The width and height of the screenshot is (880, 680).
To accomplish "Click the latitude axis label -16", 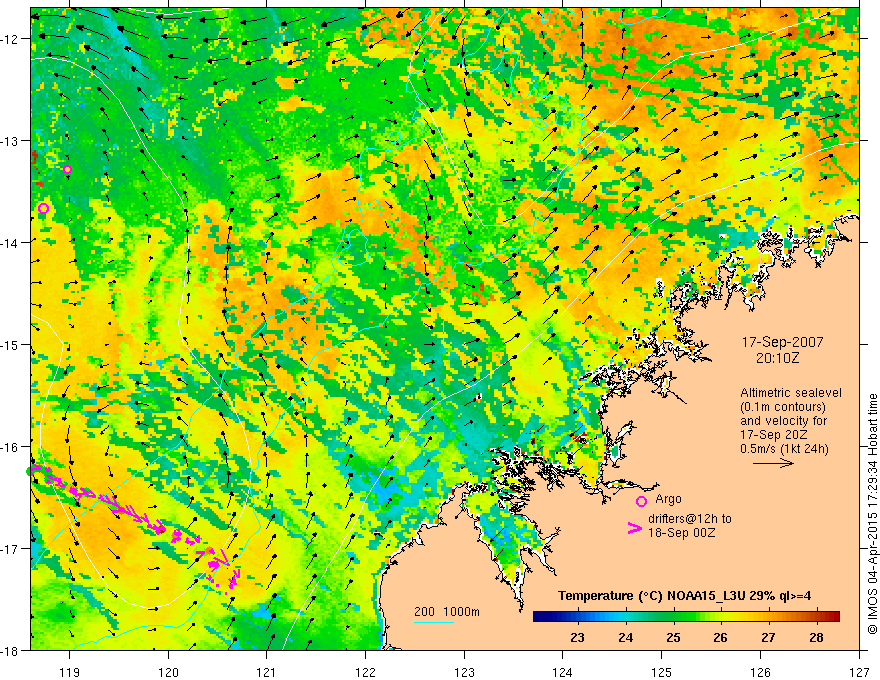I will coord(10,447).
